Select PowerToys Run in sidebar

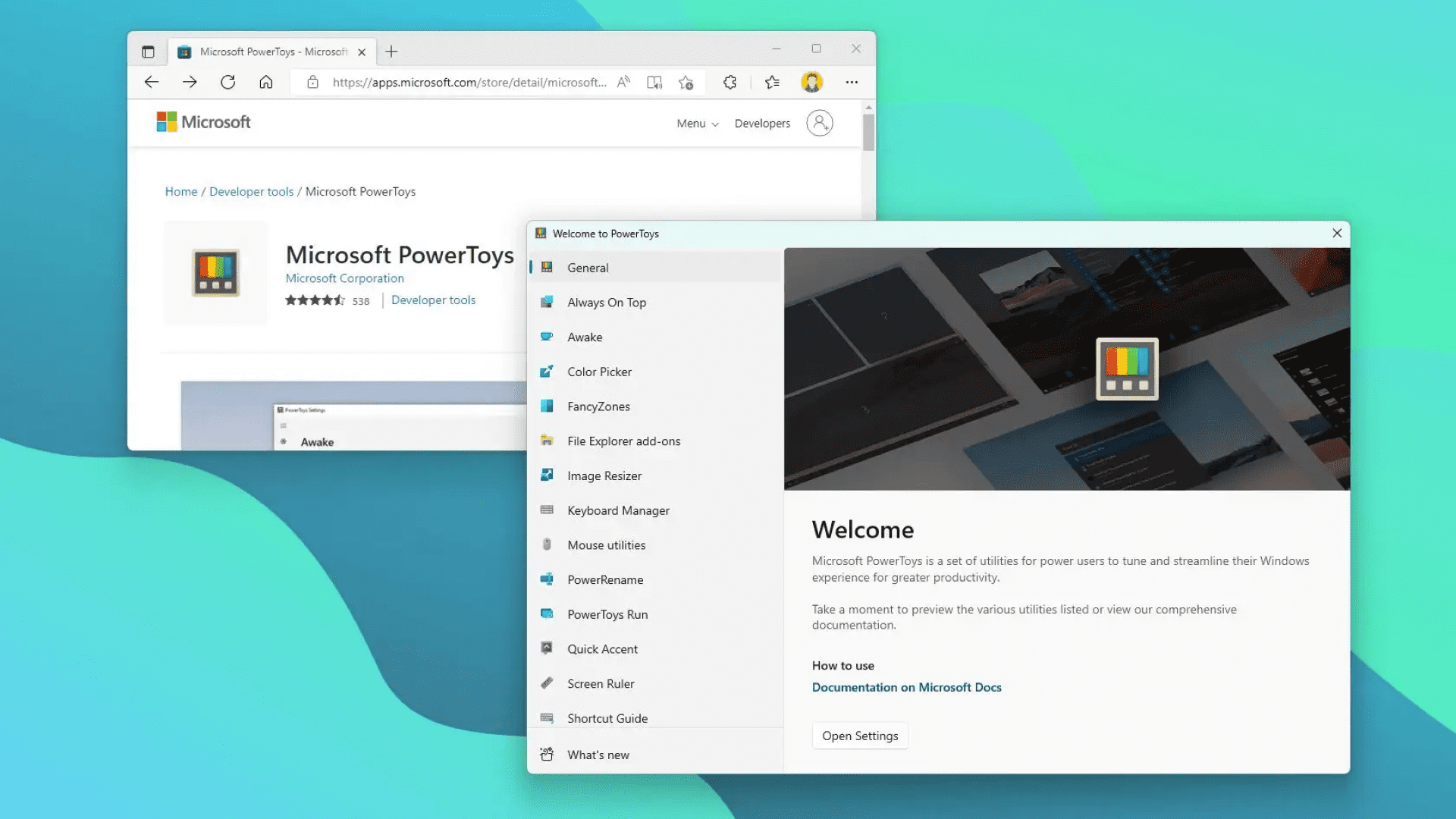[x=655, y=614]
